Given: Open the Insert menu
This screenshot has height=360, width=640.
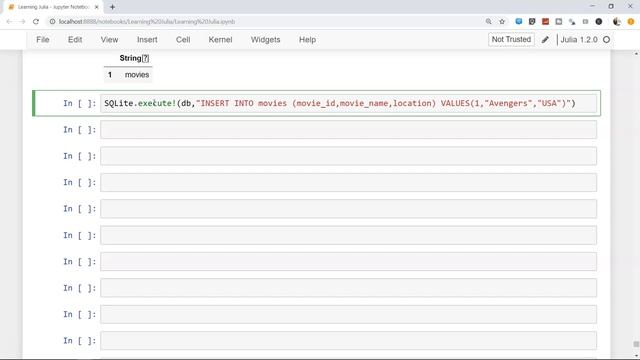Looking at the screenshot, I should coord(147,40).
